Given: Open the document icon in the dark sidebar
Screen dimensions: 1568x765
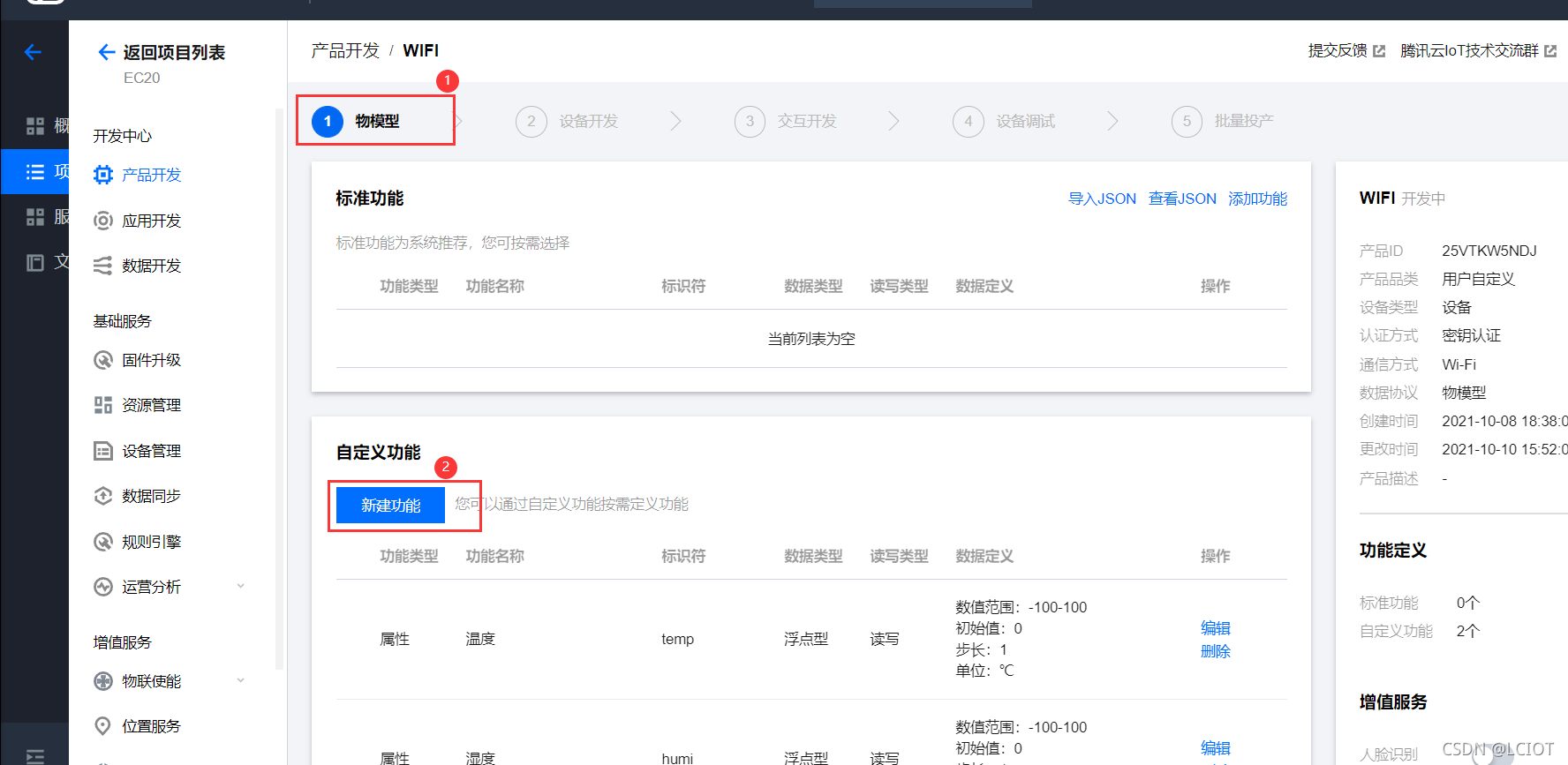Looking at the screenshot, I should point(35,263).
